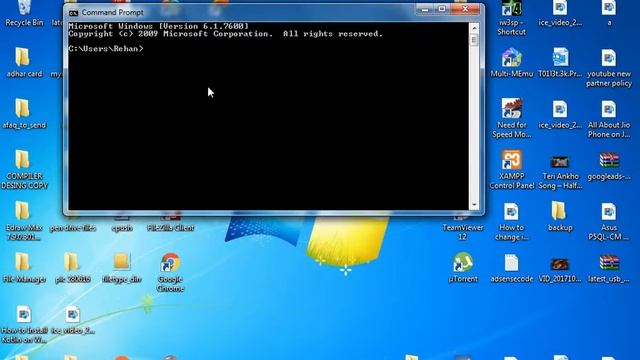This screenshot has height=360, width=640.
Task: Click the Command Prompt scrollbar up arrow
Action: coord(474,28)
